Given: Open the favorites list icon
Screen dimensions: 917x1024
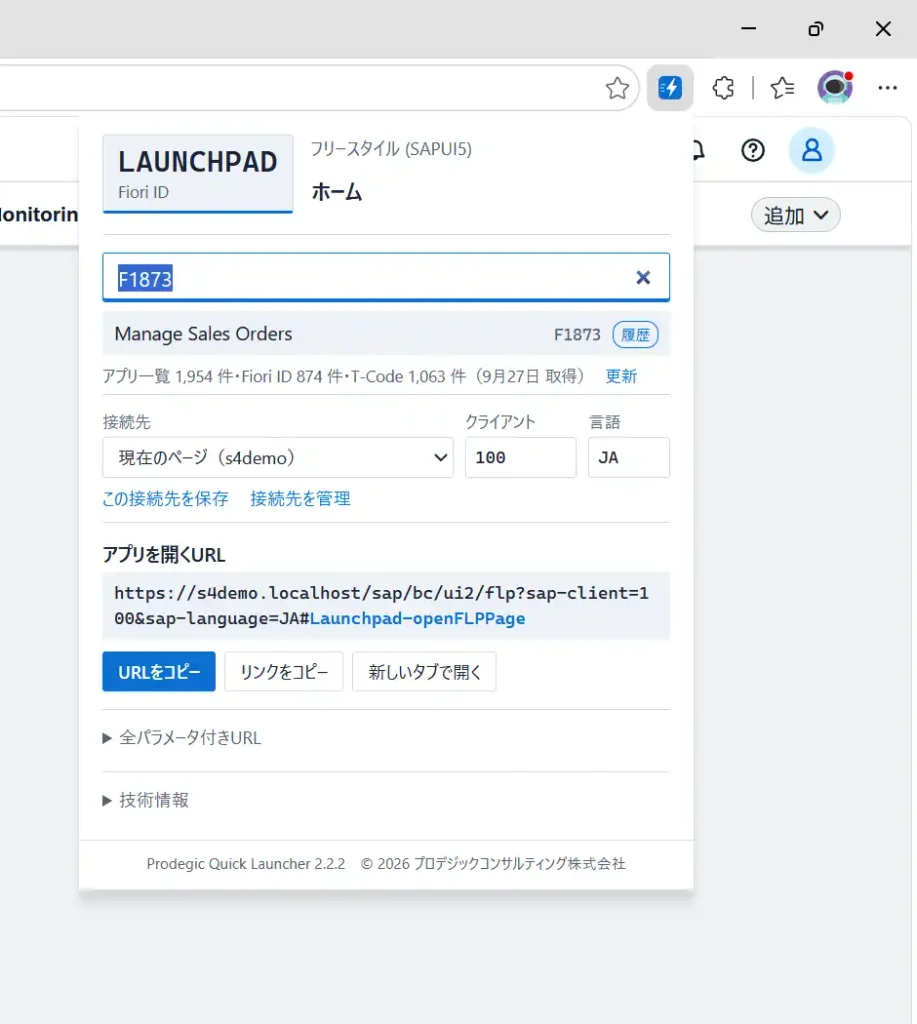Looking at the screenshot, I should point(782,88).
